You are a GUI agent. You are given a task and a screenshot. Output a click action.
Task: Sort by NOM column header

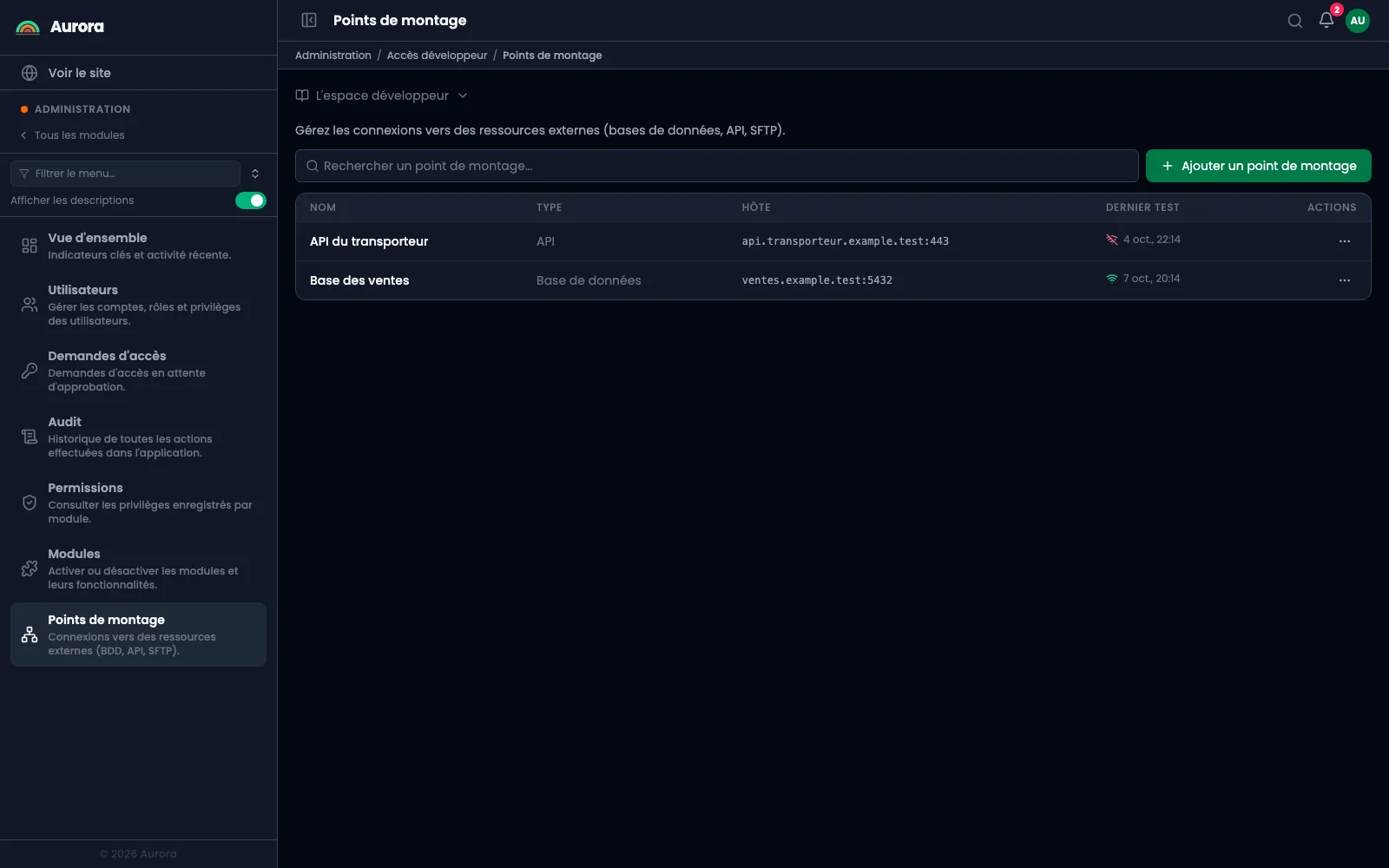click(x=323, y=207)
